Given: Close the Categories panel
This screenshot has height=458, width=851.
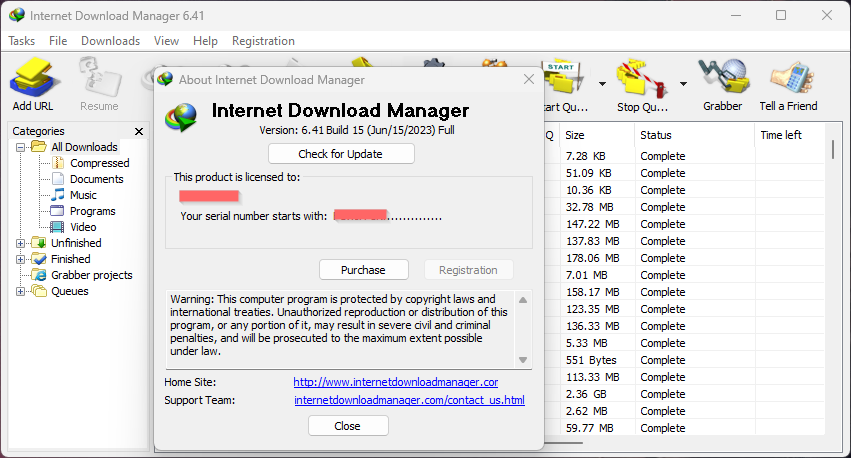Looking at the screenshot, I should point(139,131).
